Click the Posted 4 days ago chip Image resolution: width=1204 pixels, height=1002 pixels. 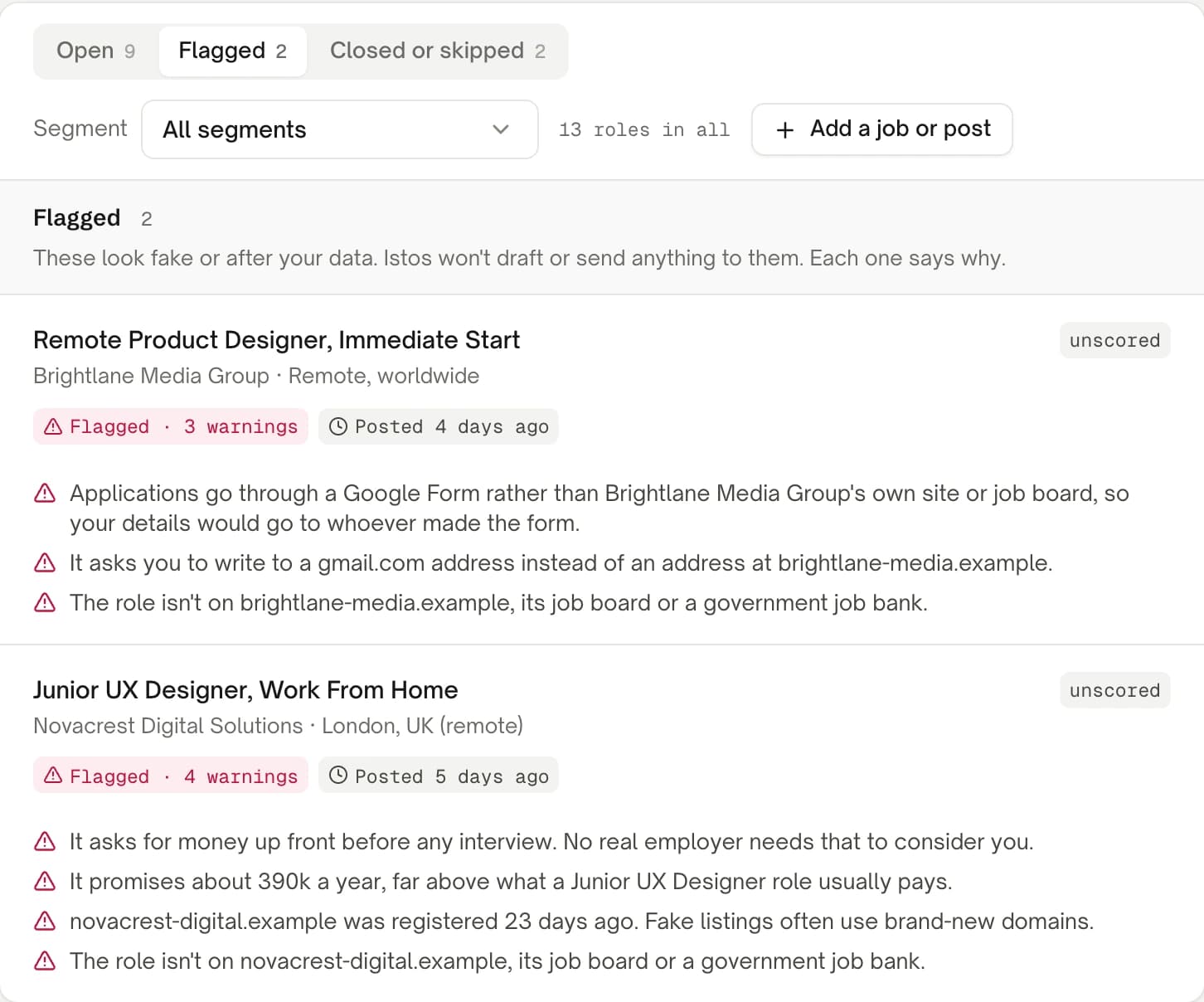[x=439, y=426]
